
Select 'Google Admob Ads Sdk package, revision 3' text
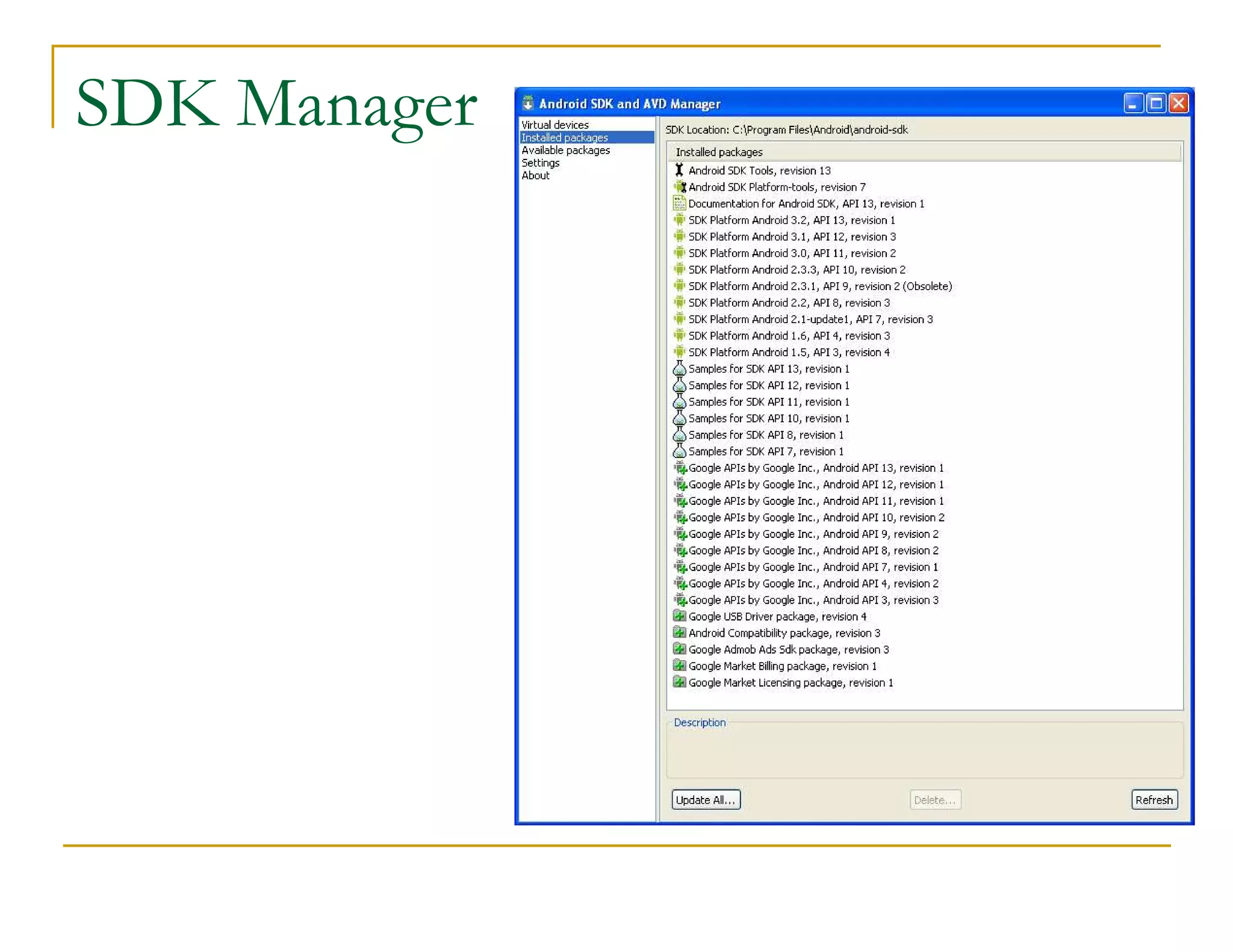[x=789, y=650]
